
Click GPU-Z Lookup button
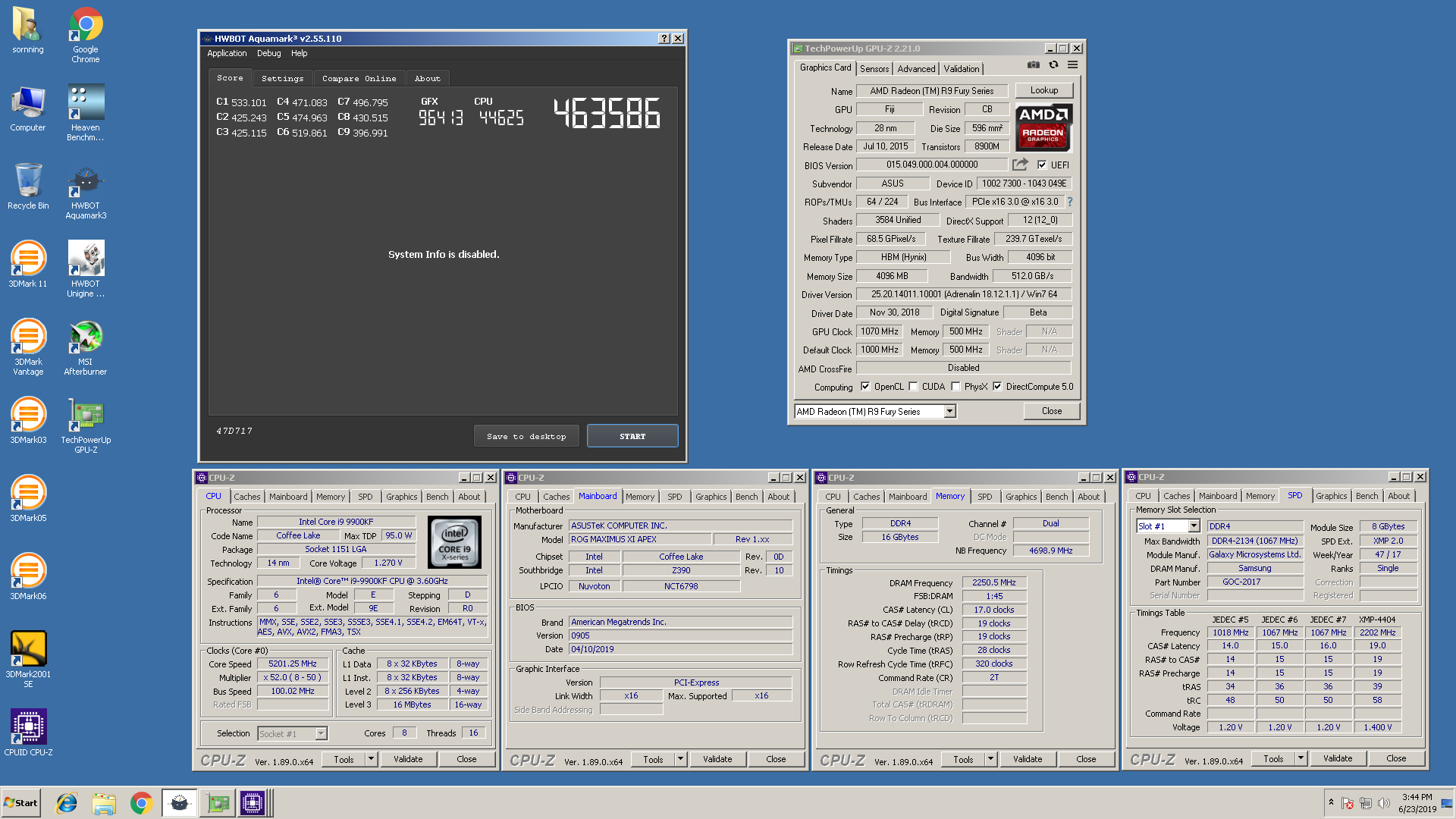pyautogui.click(x=1044, y=90)
